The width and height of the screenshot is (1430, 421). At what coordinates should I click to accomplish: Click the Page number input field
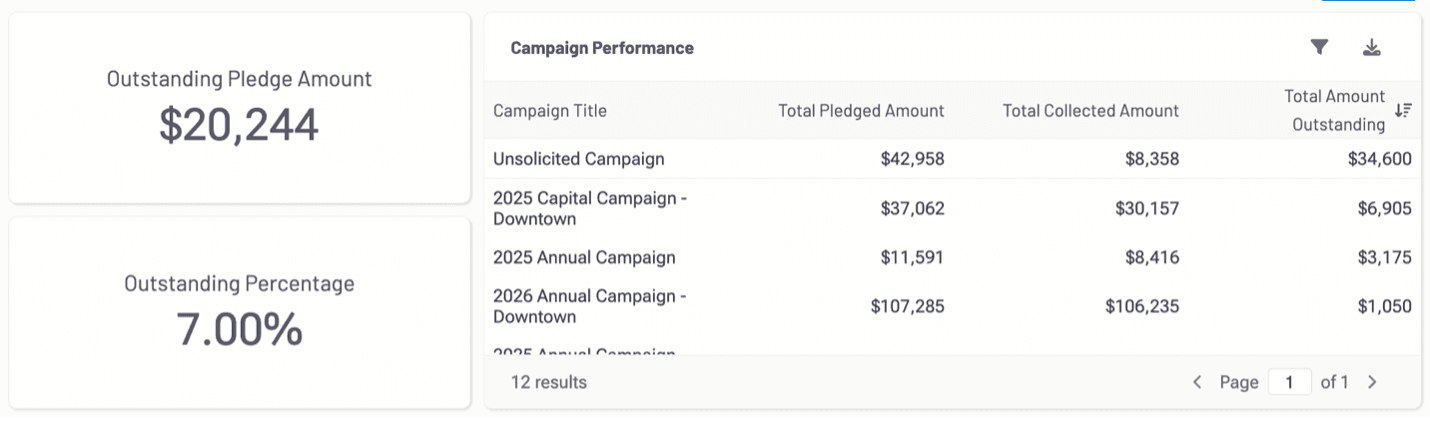1289,382
